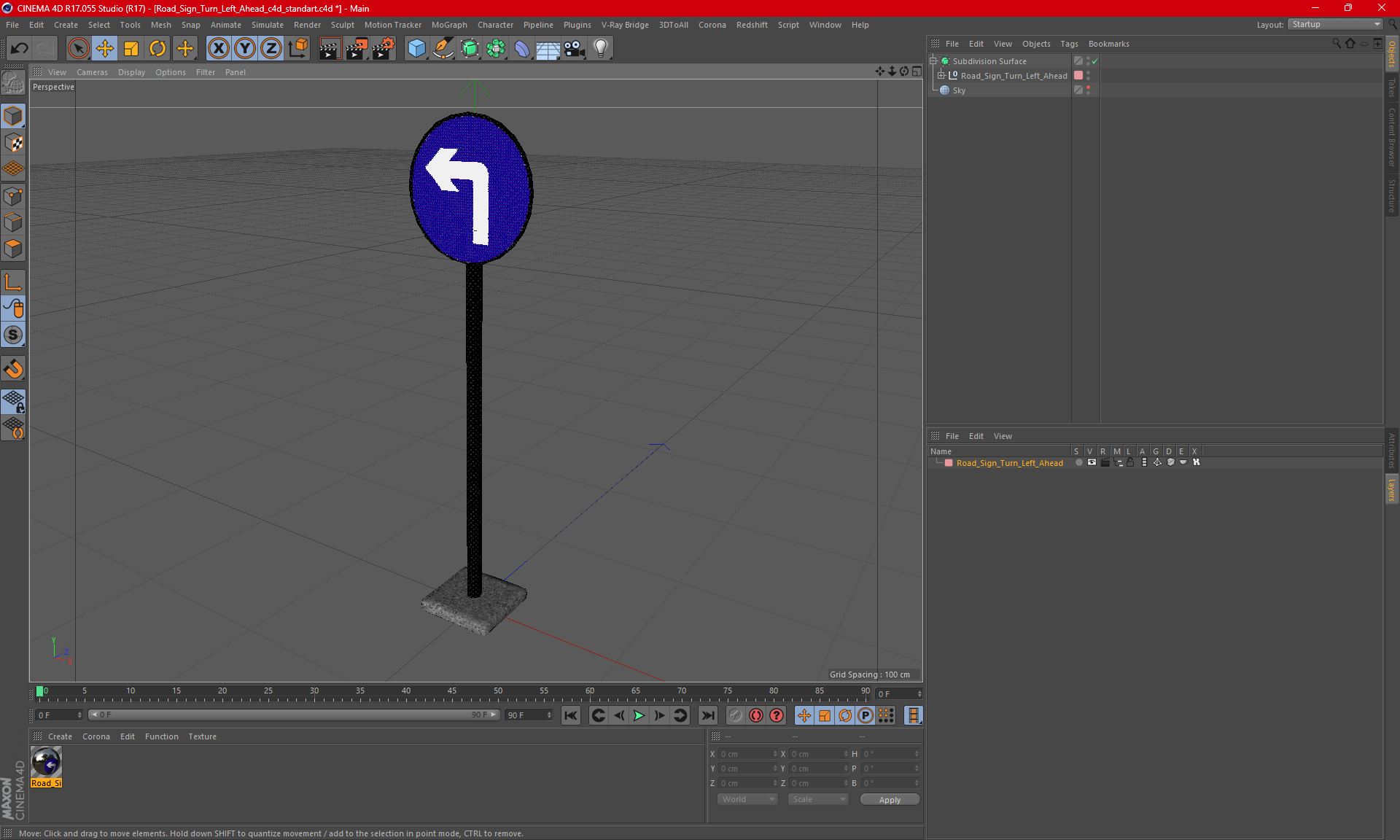Select Polygons mode icon
This screenshot has height=840, width=1400.
pos(13,249)
